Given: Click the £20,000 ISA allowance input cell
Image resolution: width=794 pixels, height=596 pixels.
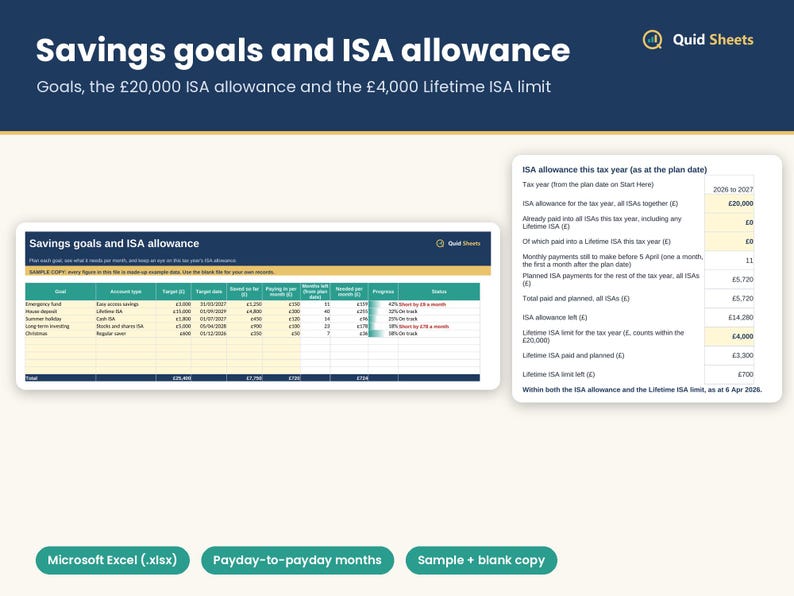Looking at the screenshot, I should (x=729, y=204).
